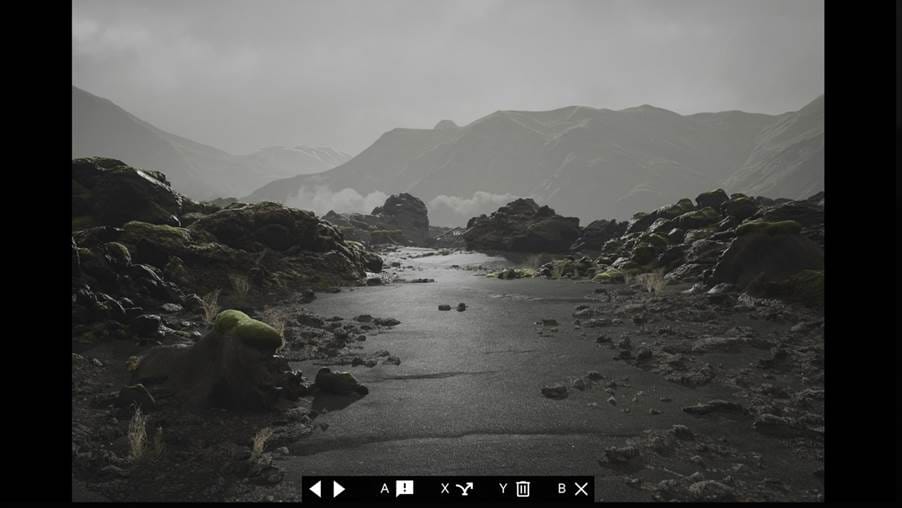Go to the previous screenshot with left arrow
This screenshot has width=902, height=508.
pos(315,489)
